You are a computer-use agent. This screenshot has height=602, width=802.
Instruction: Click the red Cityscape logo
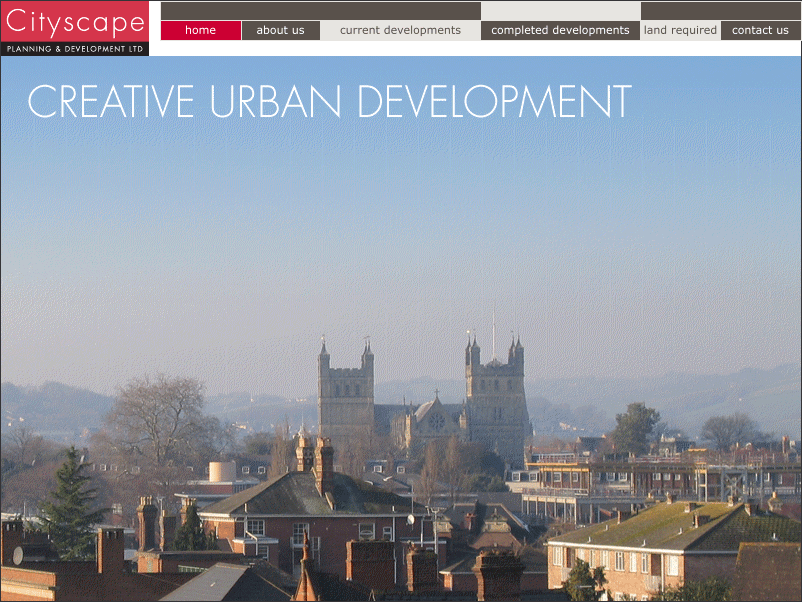75,21
